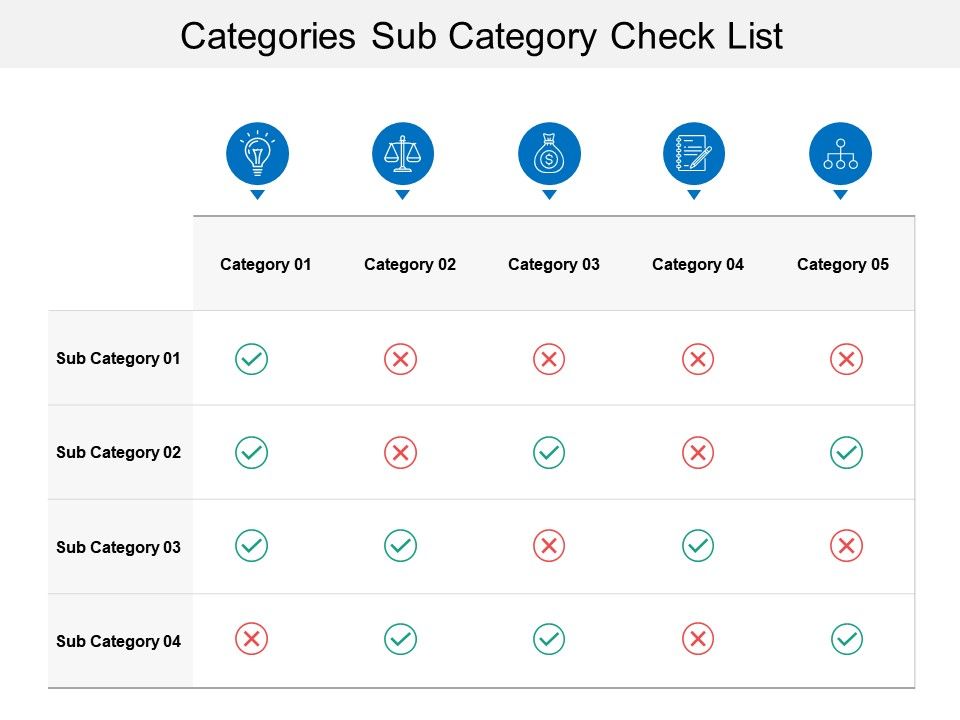The width and height of the screenshot is (960, 720).
Task: Click red cross for Sub Category 04, Category 01
Action: pos(251,638)
